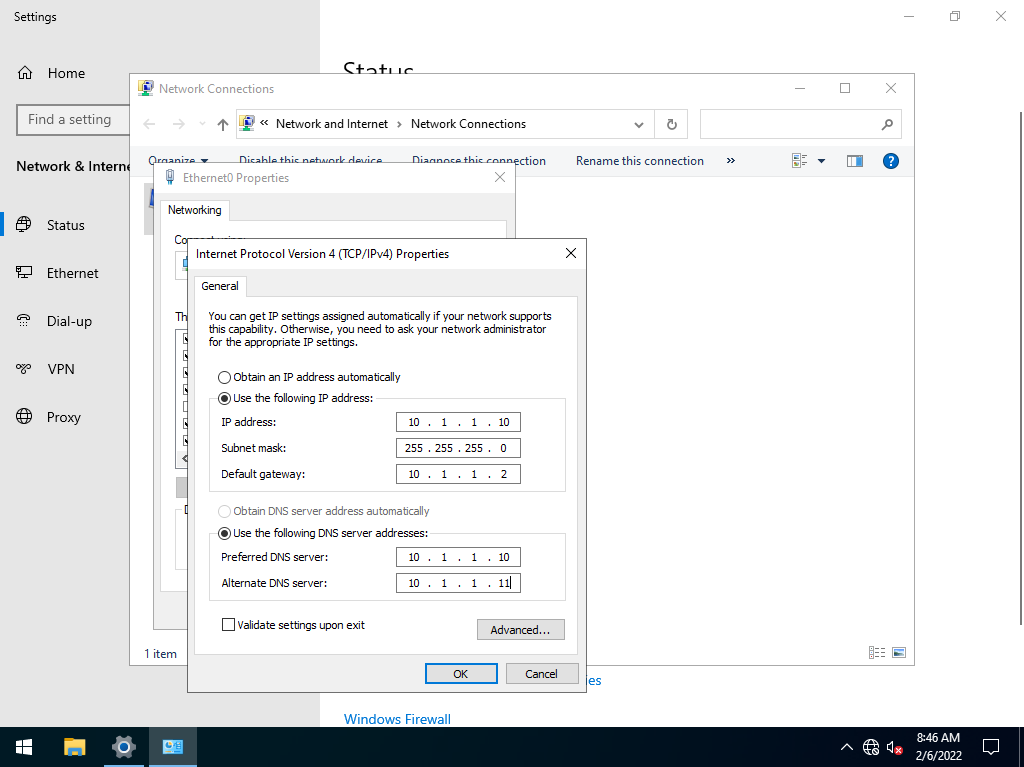The image size is (1024, 767).
Task: Click the muted volume tray icon
Action: [x=895, y=747]
